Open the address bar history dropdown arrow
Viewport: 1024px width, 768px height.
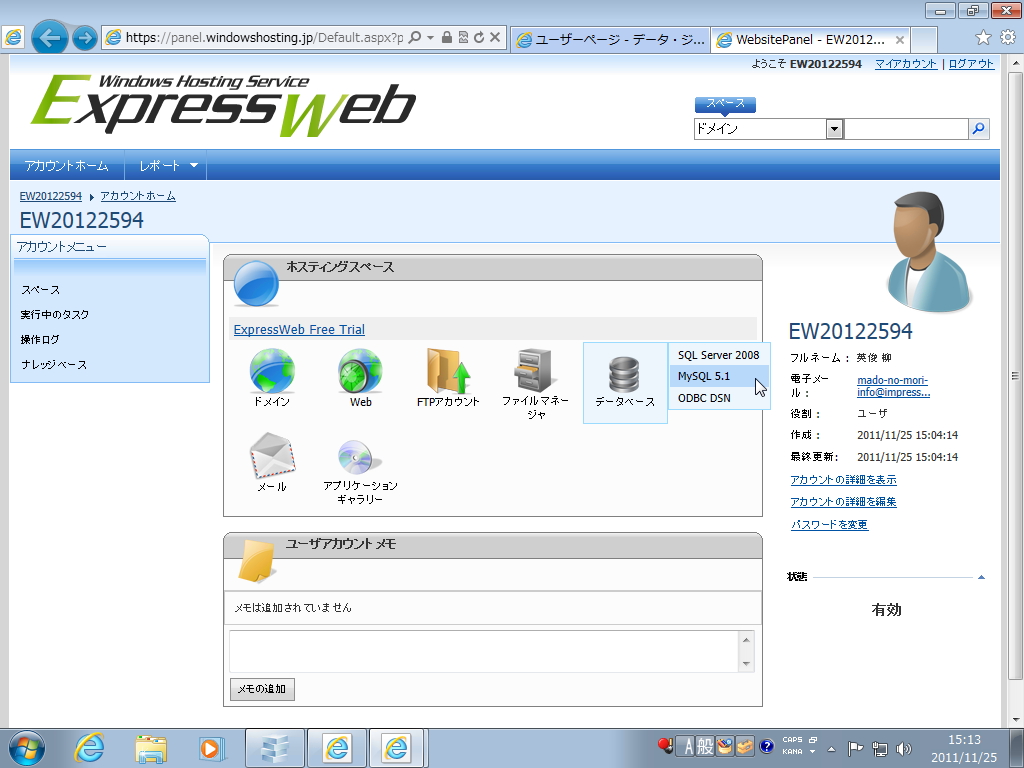[430, 38]
